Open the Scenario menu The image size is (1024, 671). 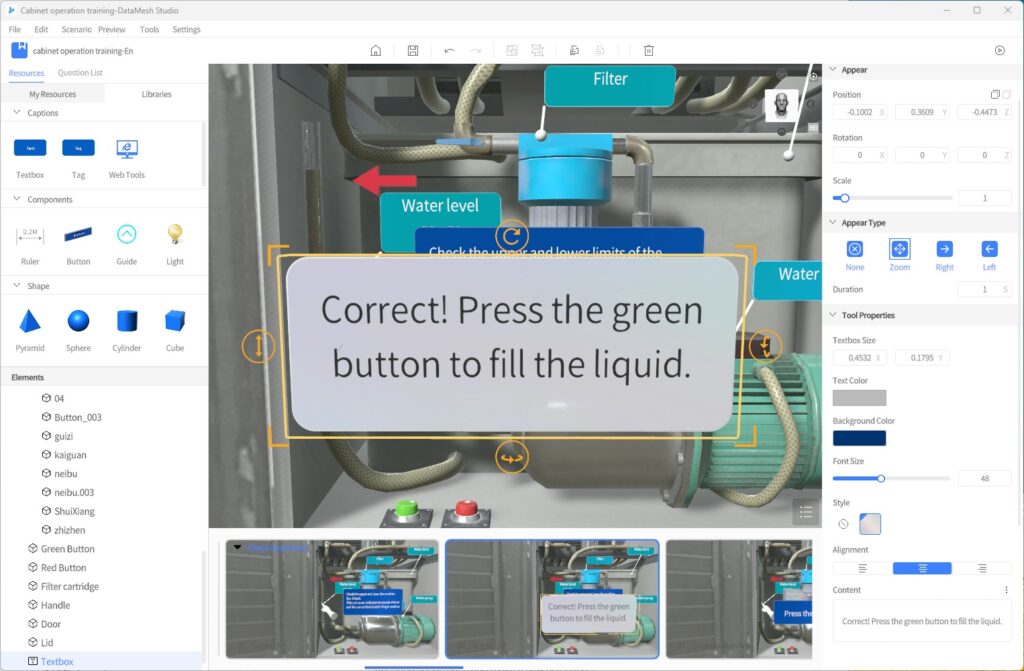coord(76,30)
